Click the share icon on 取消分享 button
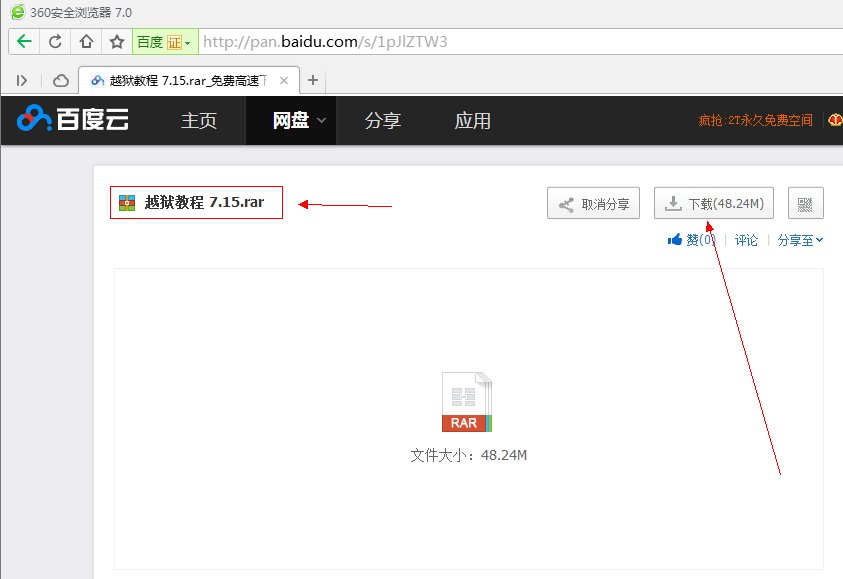 point(565,202)
